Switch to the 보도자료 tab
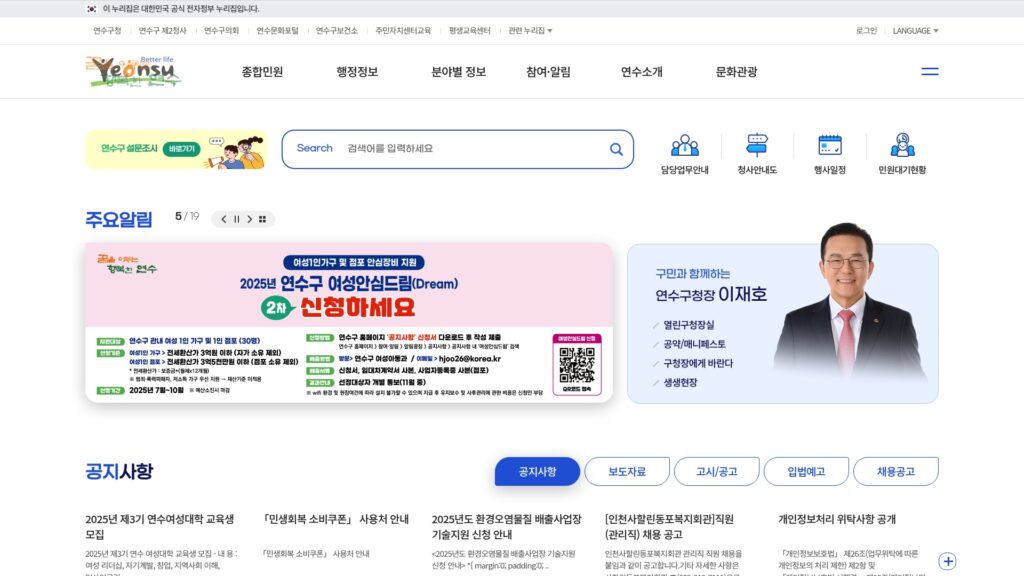This screenshot has width=1024, height=576. coord(627,472)
